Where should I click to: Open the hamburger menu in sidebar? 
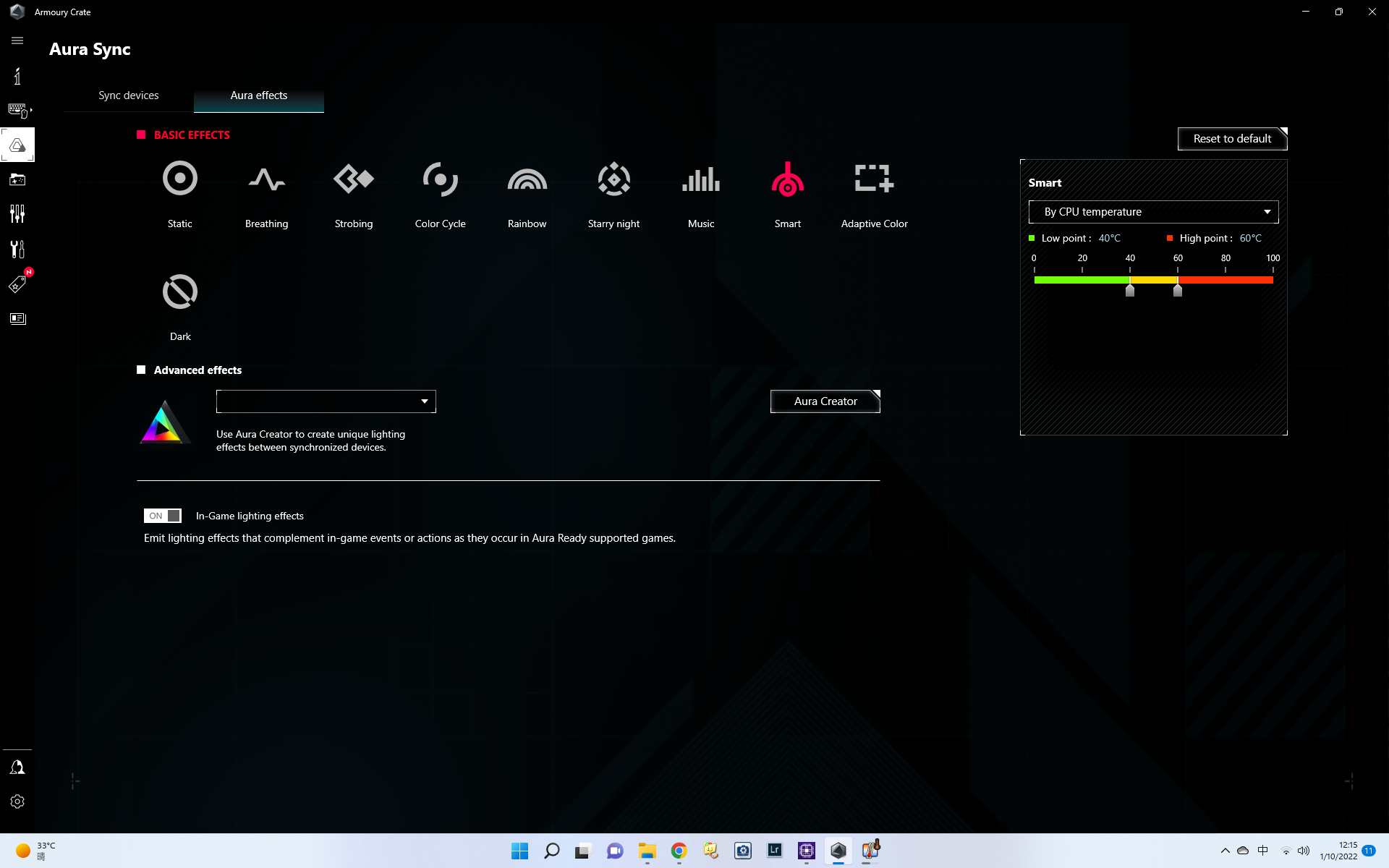click(17, 41)
